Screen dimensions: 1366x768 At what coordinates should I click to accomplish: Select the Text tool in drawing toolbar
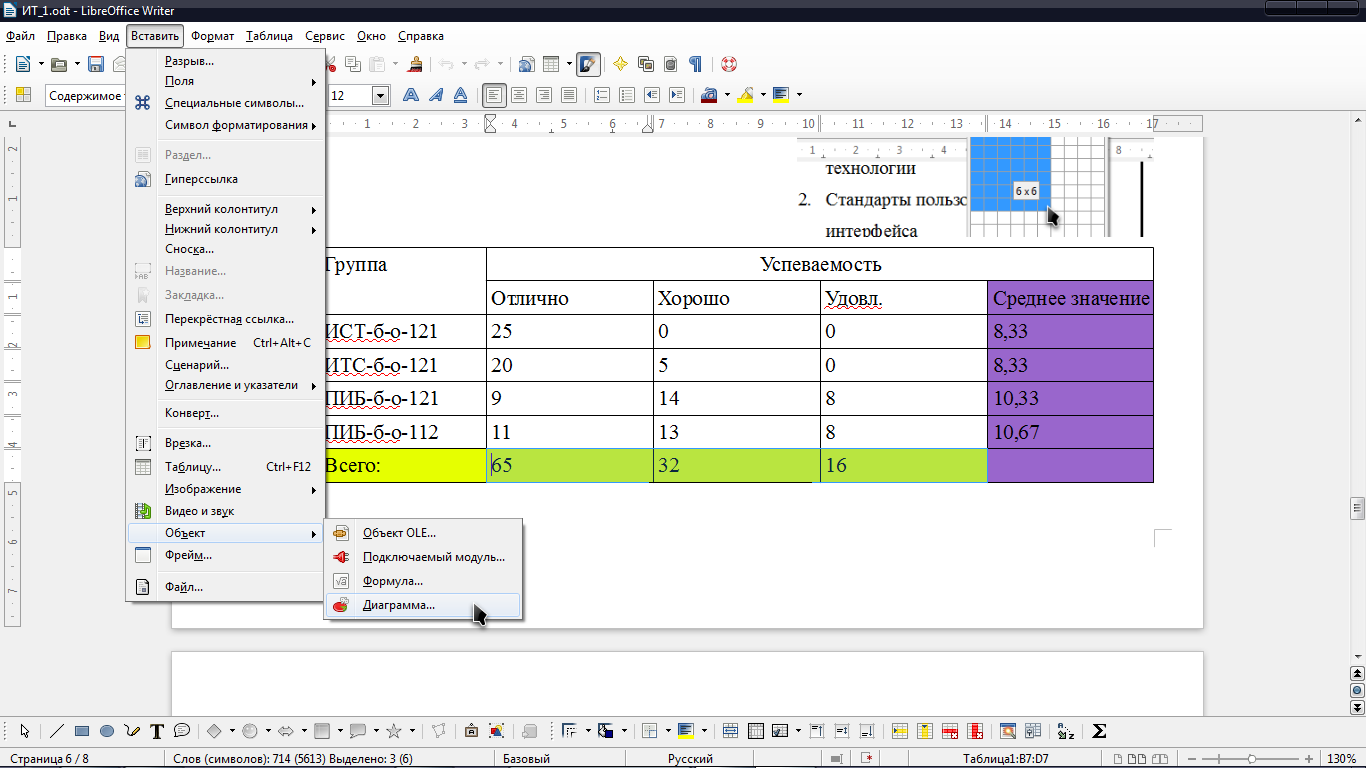click(x=157, y=731)
